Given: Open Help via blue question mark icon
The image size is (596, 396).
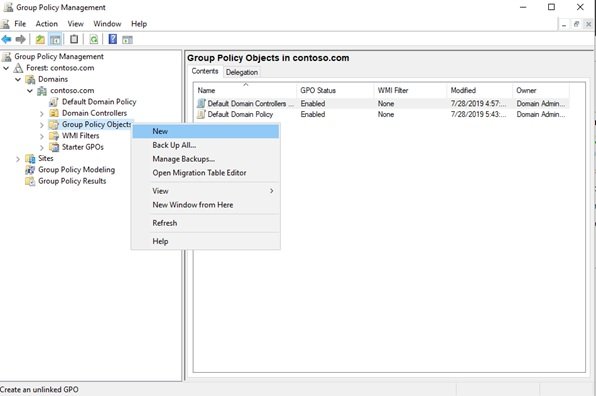Looking at the screenshot, I should coord(113,39).
